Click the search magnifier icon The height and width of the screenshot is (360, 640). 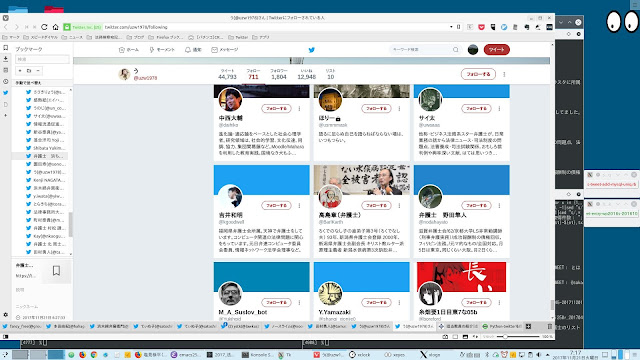[x=456, y=50]
